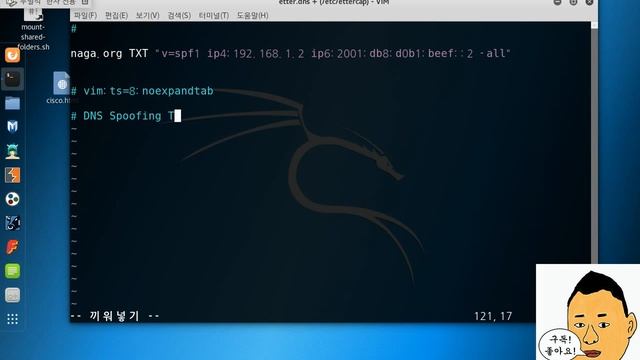This screenshot has height=360, width=640.
Task: Click the 'naga.org TXT' record line
Action: (x=290, y=53)
